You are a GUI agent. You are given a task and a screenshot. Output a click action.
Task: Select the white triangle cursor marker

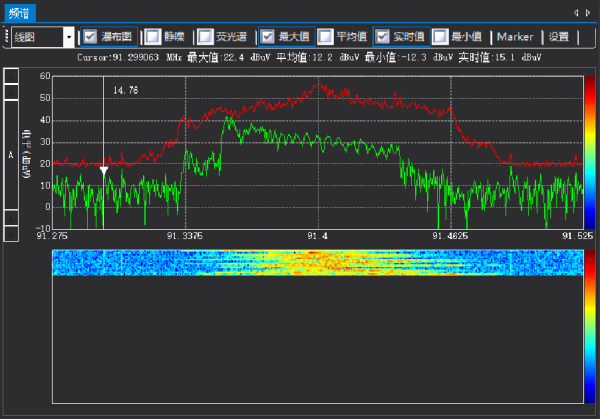coord(104,170)
